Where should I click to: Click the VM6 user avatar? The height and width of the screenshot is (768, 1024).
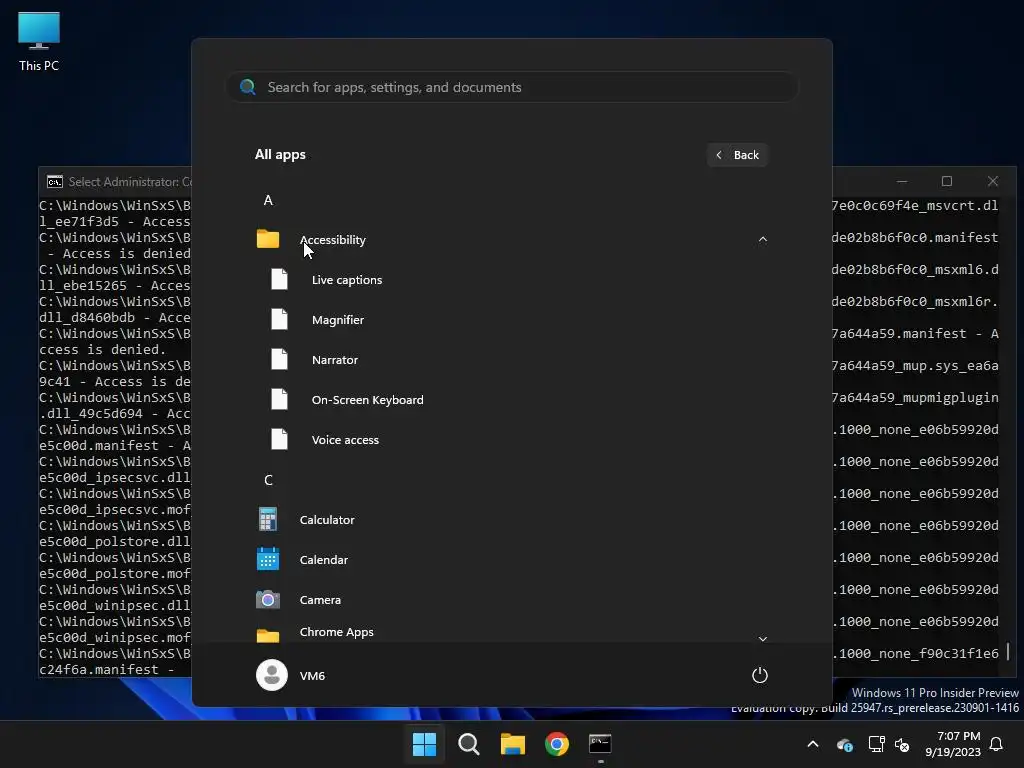(272, 675)
